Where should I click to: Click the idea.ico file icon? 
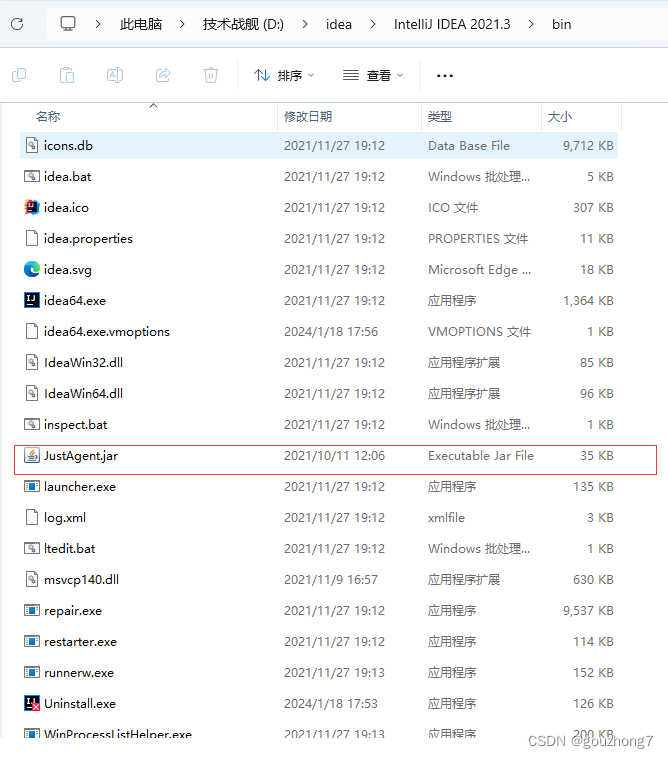[32, 207]
